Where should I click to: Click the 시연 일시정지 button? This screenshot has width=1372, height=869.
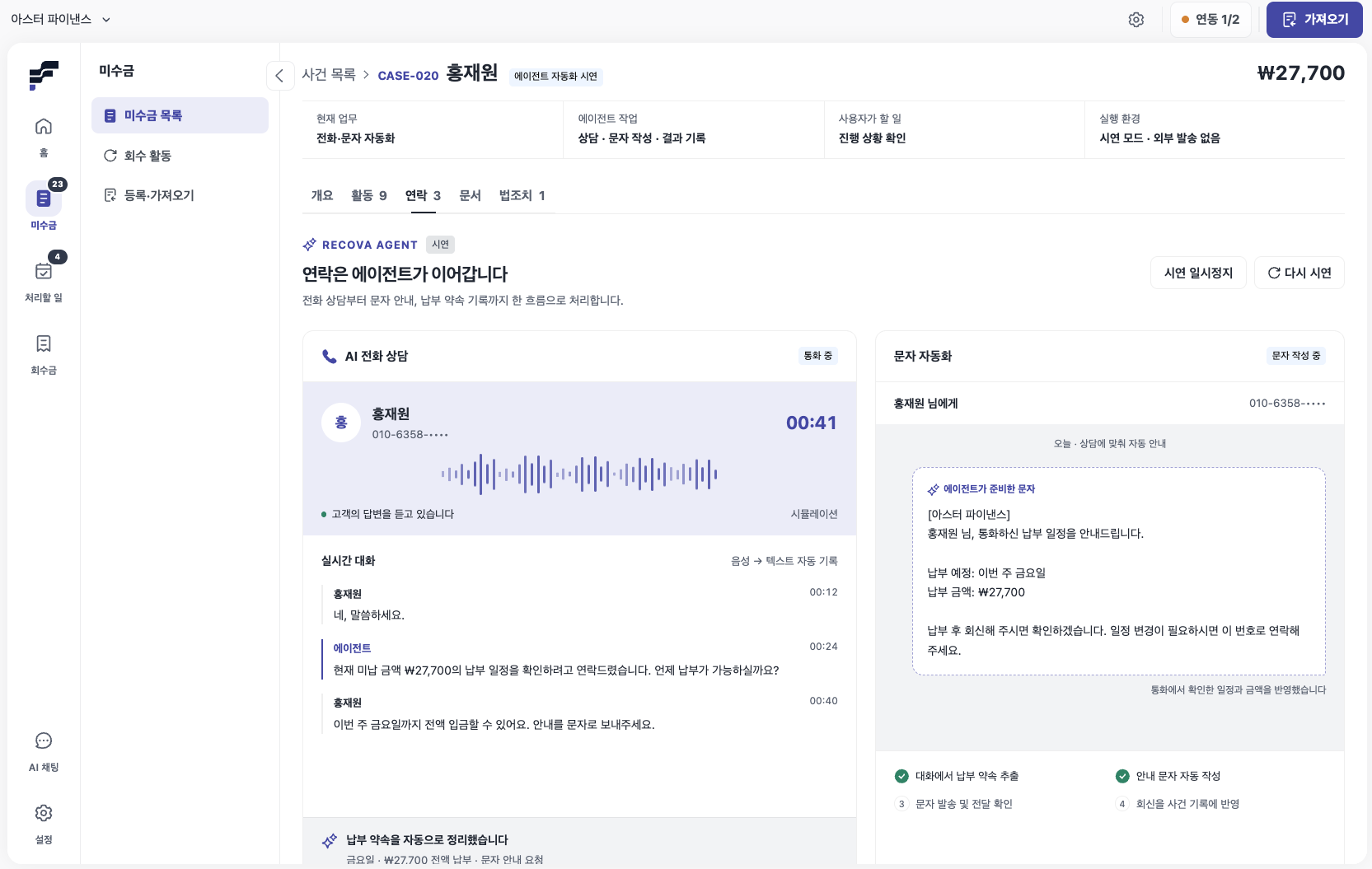coord(1198,273)
